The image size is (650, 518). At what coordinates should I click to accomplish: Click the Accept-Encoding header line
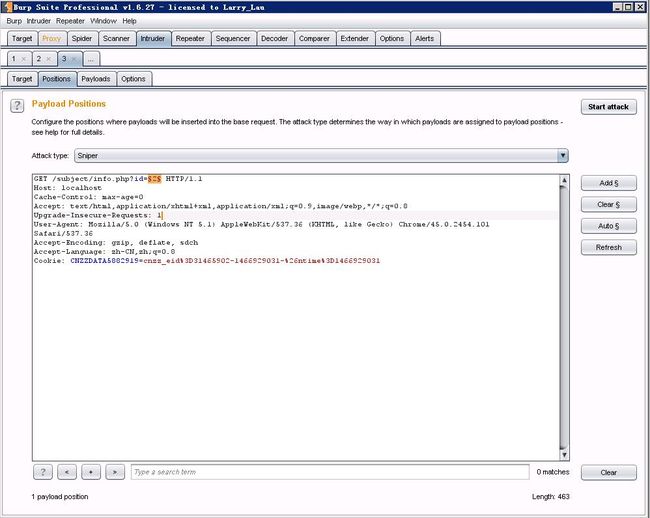(116, 243)
